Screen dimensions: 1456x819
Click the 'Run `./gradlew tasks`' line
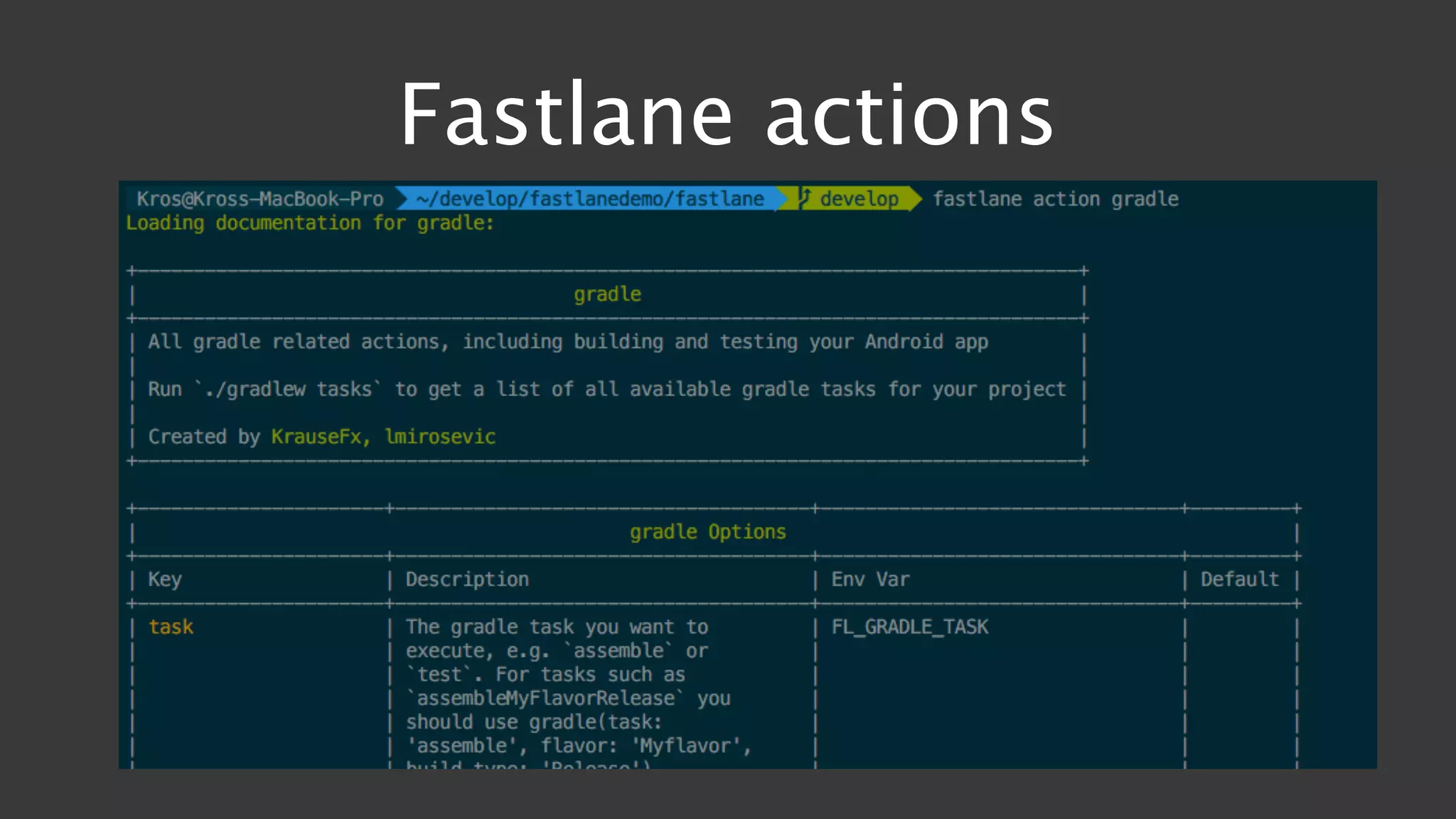point(607,390)
